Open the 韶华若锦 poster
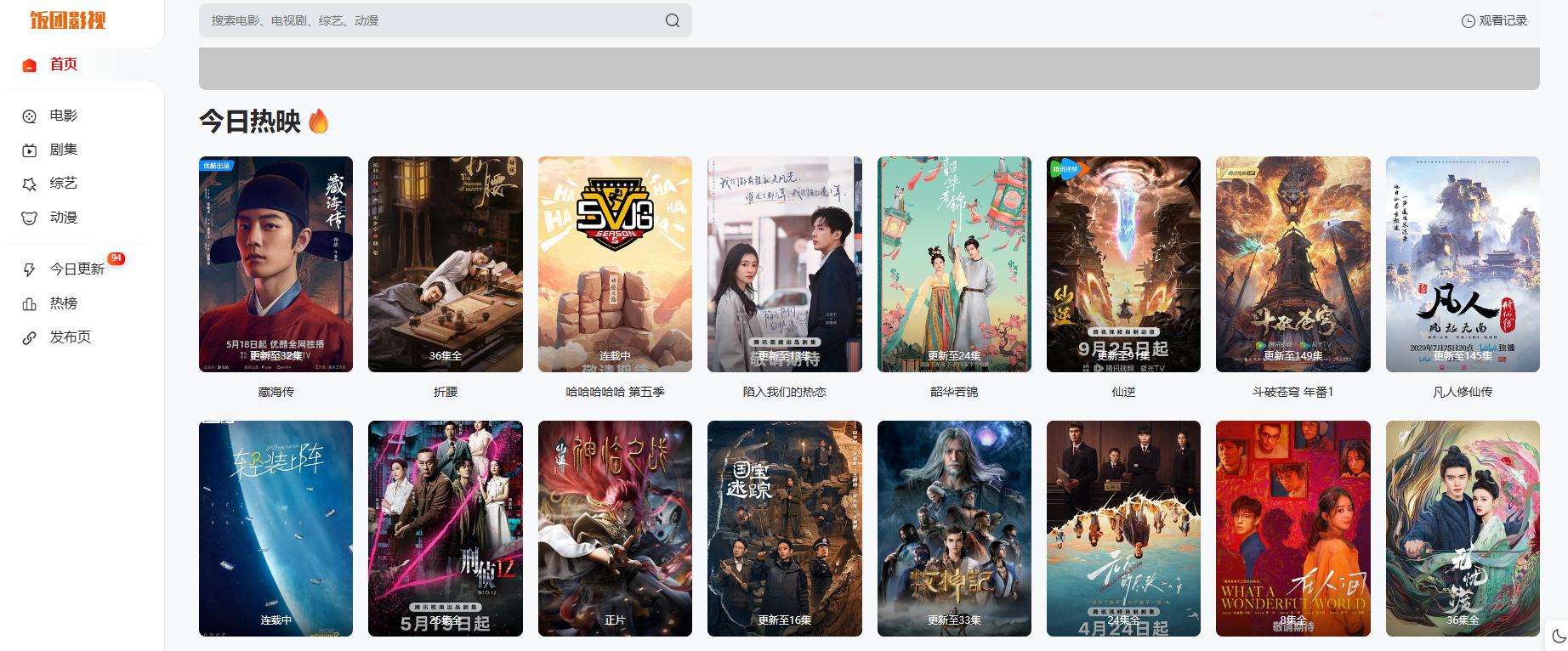 954,264
